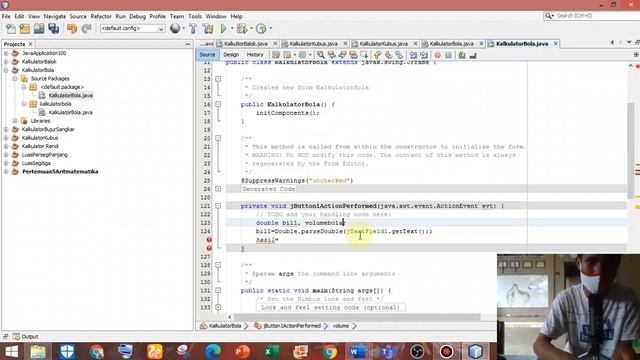
Task: Click the New File toolbar icon
Action: (x=11, y=29)
